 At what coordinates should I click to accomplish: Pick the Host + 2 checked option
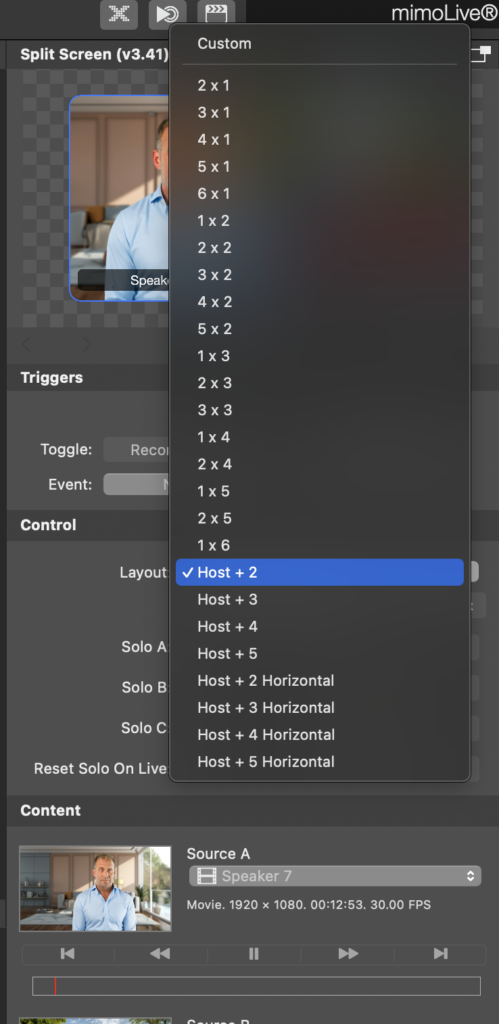point(320,572)
